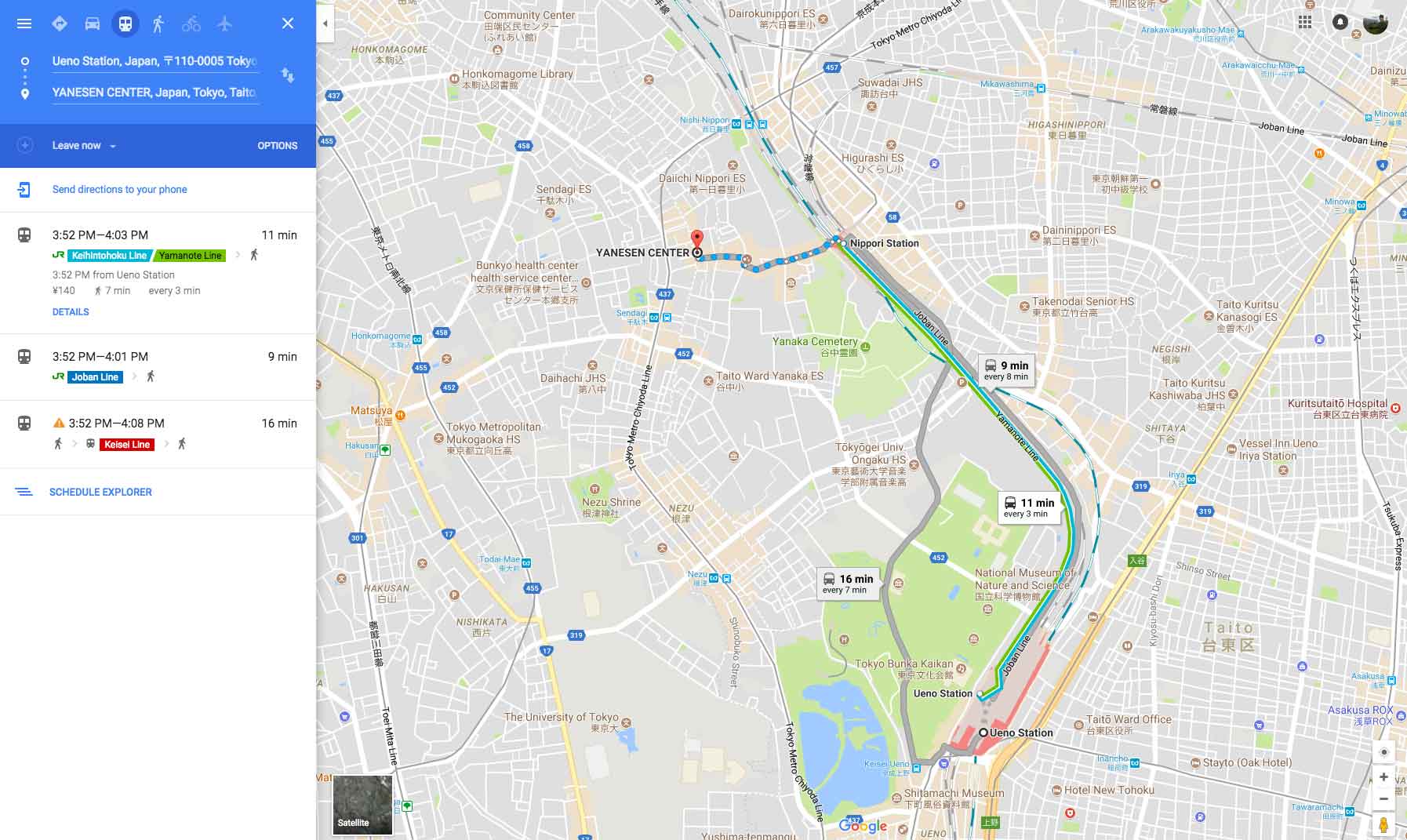Switch to driving directions car icon
Image resolution: width=1407 pixels, height=840 pixels.
93,24
